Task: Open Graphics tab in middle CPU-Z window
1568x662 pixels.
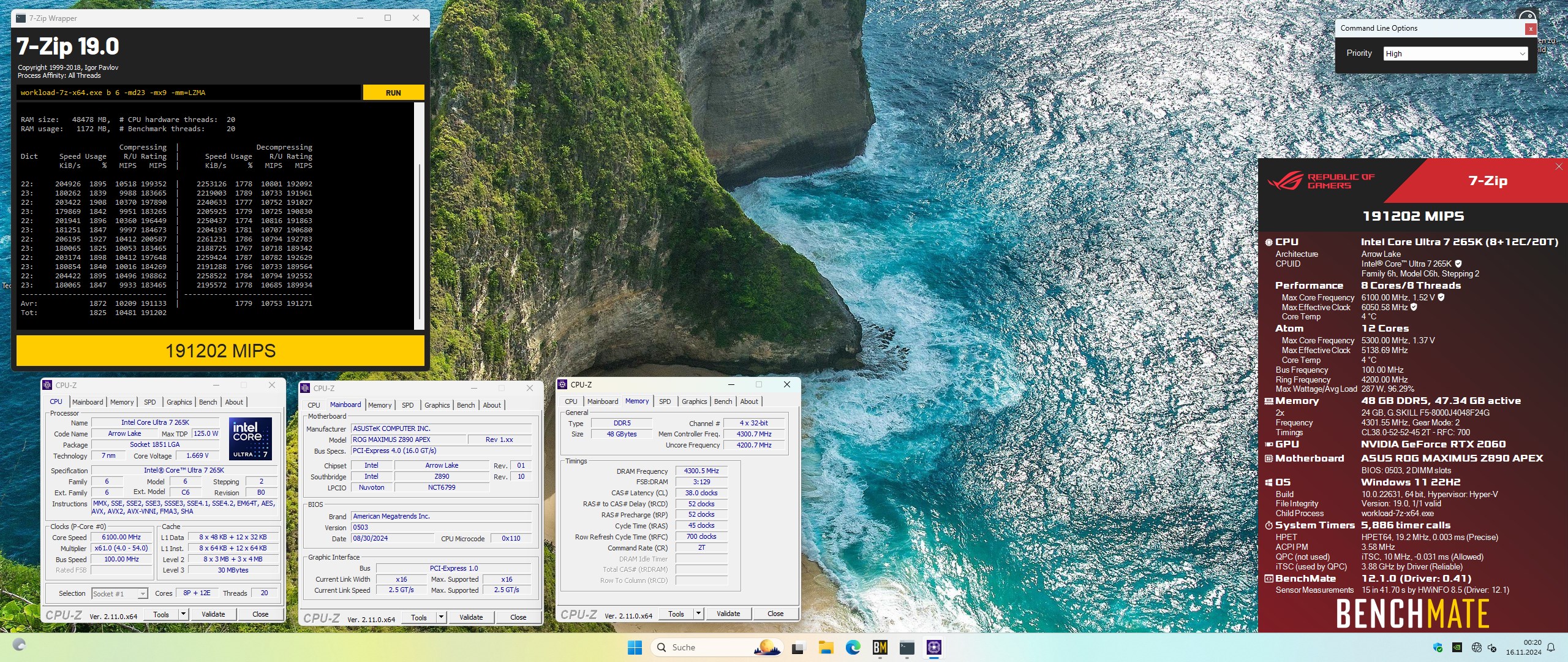Action: point(437,405)
